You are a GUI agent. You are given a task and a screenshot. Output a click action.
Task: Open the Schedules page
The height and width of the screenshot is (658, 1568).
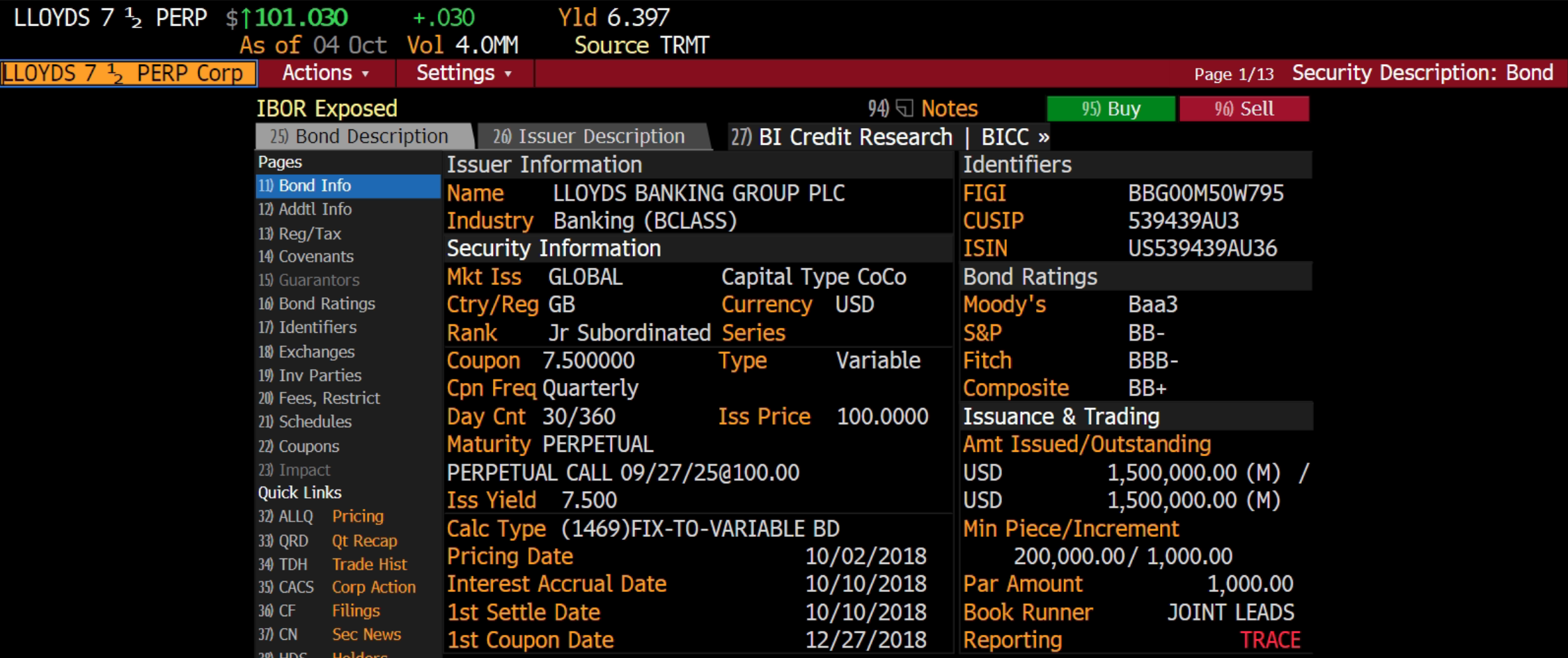click(348, 423)
